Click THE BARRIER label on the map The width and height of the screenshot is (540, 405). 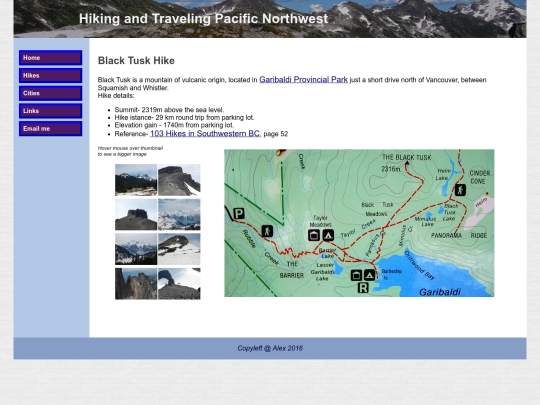pos(292,270)
